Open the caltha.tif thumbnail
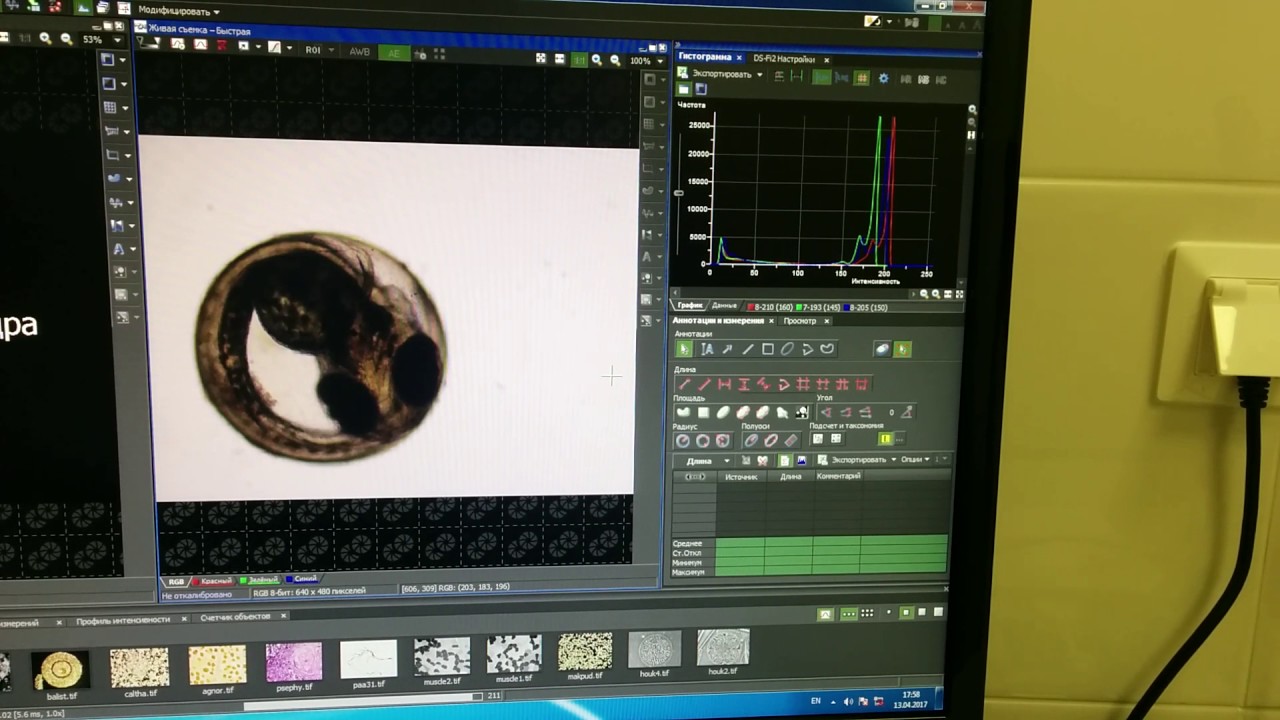Screen dimensions: 1280x720 point(139,667)
